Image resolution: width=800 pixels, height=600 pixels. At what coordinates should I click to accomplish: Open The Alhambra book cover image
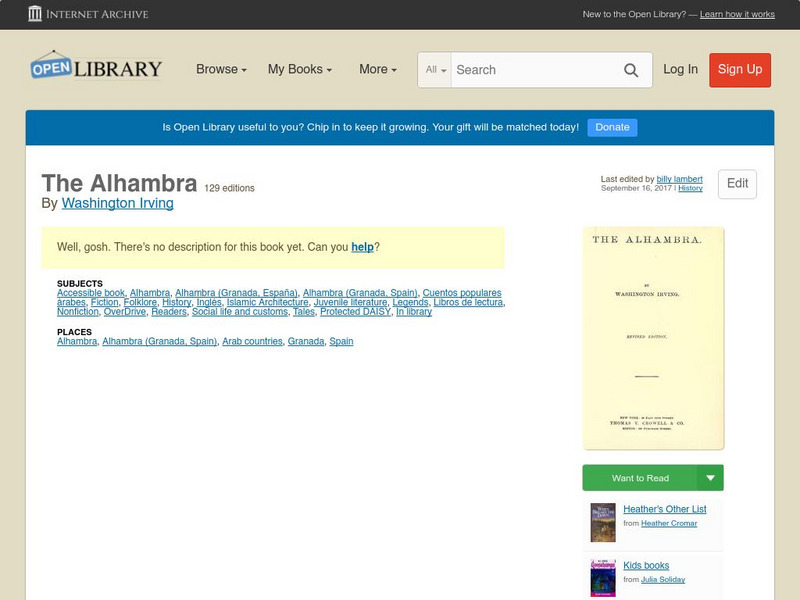(653, 338)
